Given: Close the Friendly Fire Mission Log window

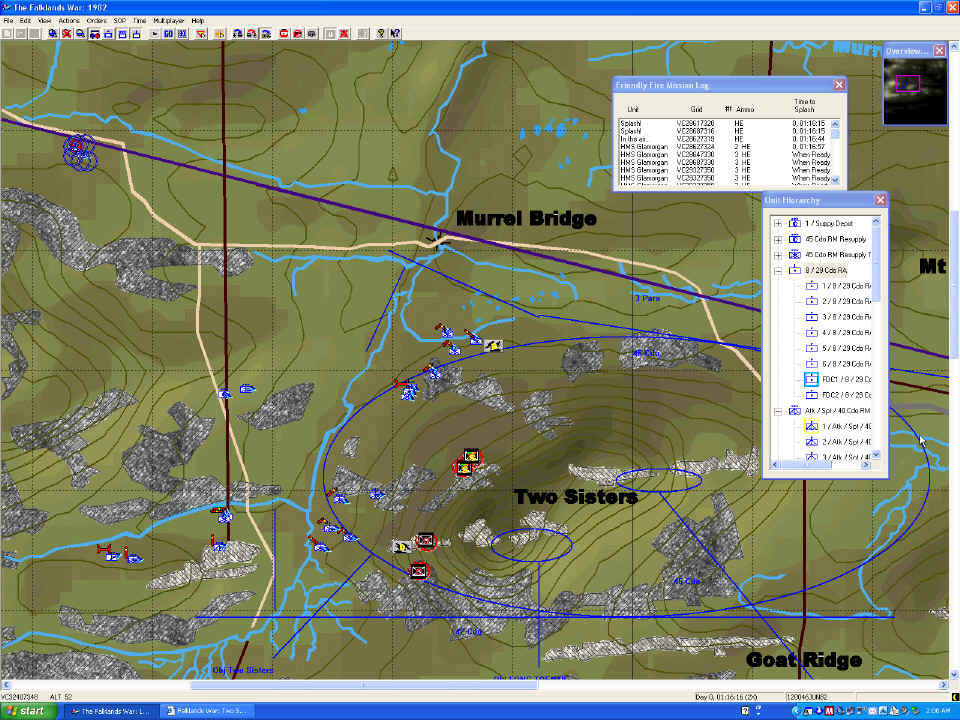Looking at the screenshot, I should click(x=839, y=85).
